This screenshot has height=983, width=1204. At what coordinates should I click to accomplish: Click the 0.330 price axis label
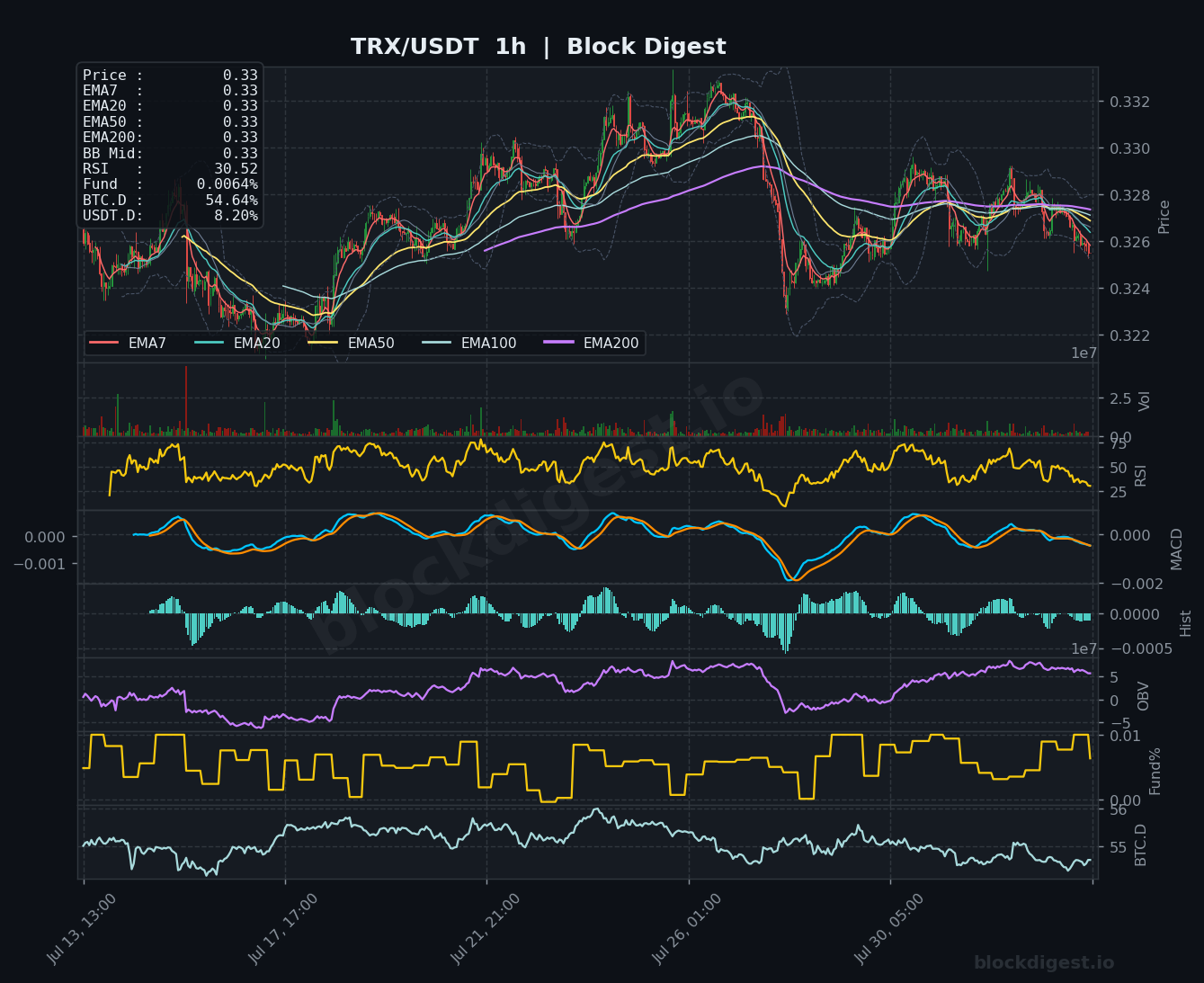coord(1128,148)
